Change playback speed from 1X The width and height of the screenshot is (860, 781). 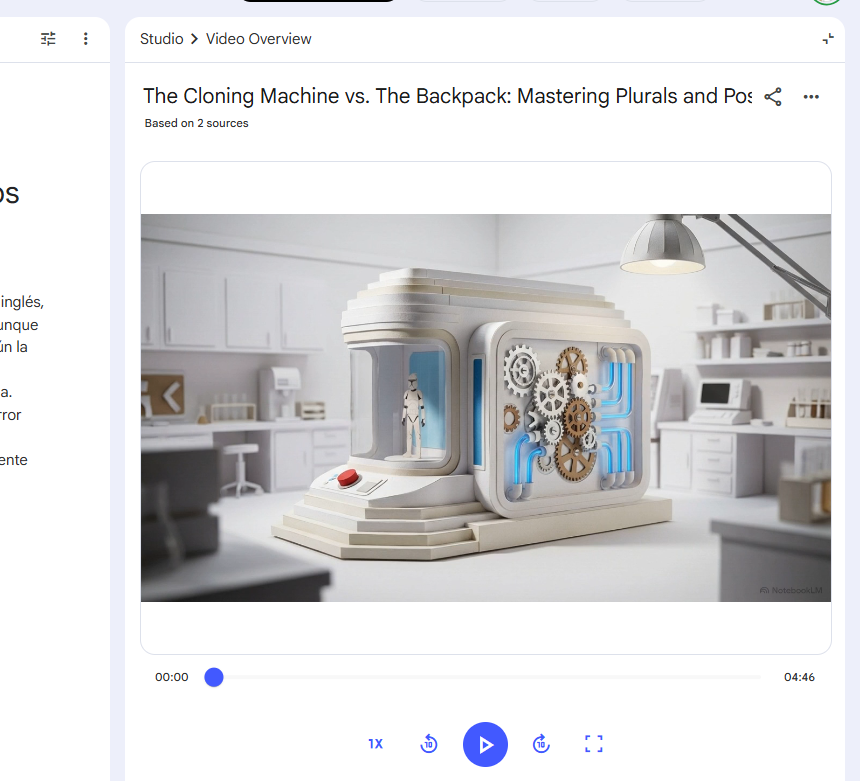pos(376,744)
